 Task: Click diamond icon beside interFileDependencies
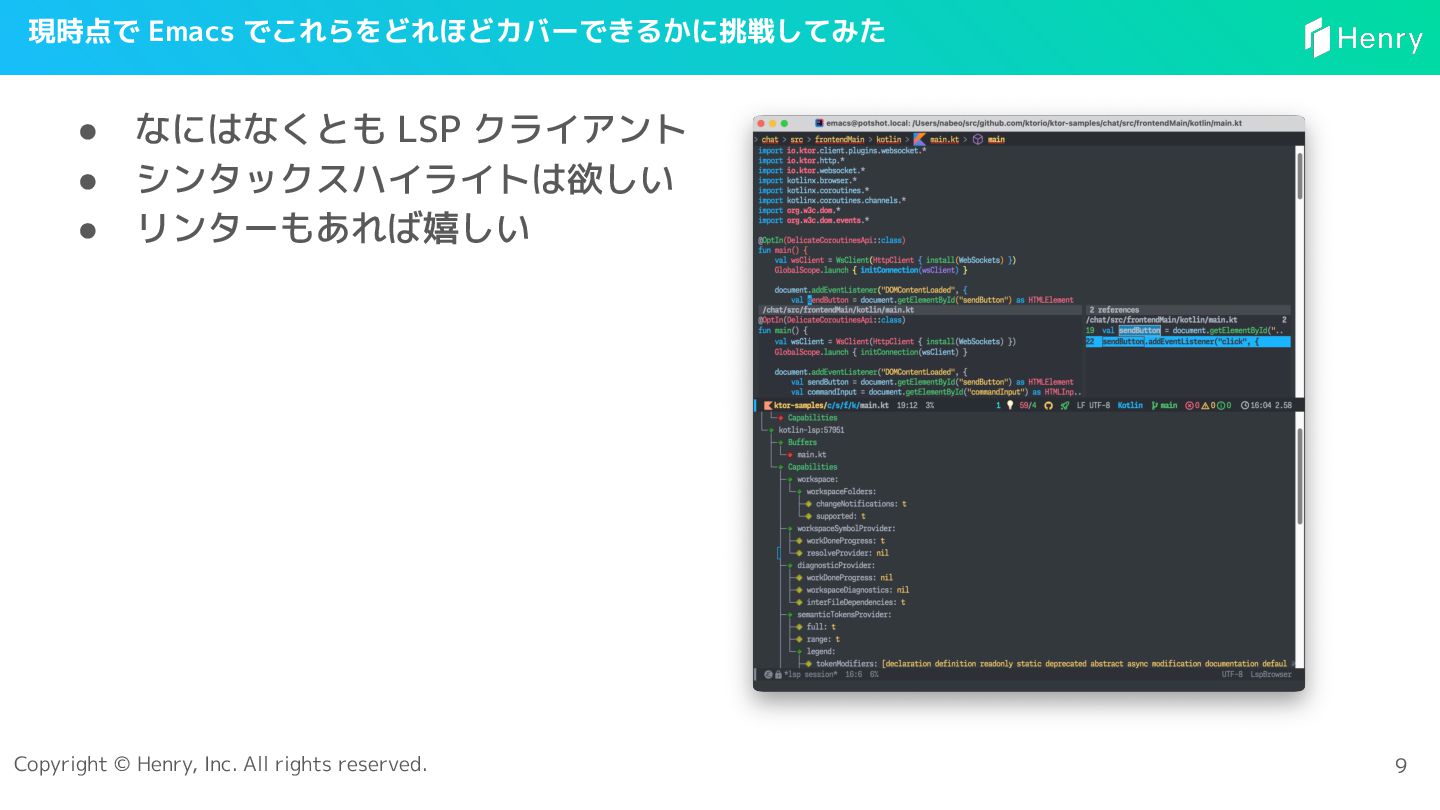[799, 602]
